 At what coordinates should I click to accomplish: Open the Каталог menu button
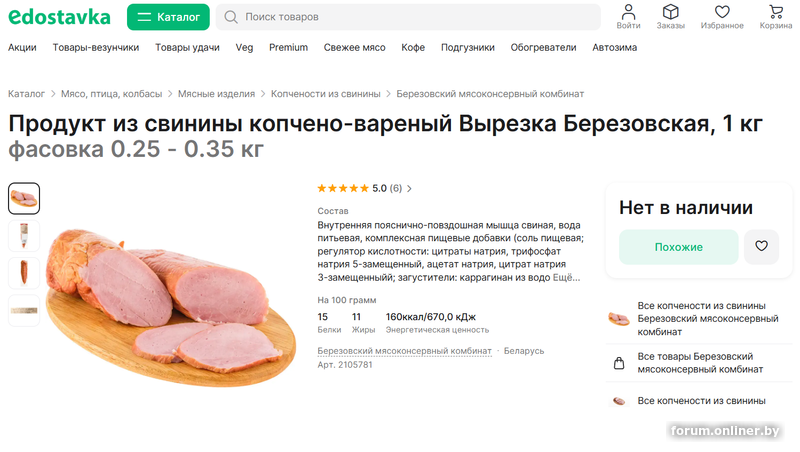pyautogui.click(x=168, y=17)
